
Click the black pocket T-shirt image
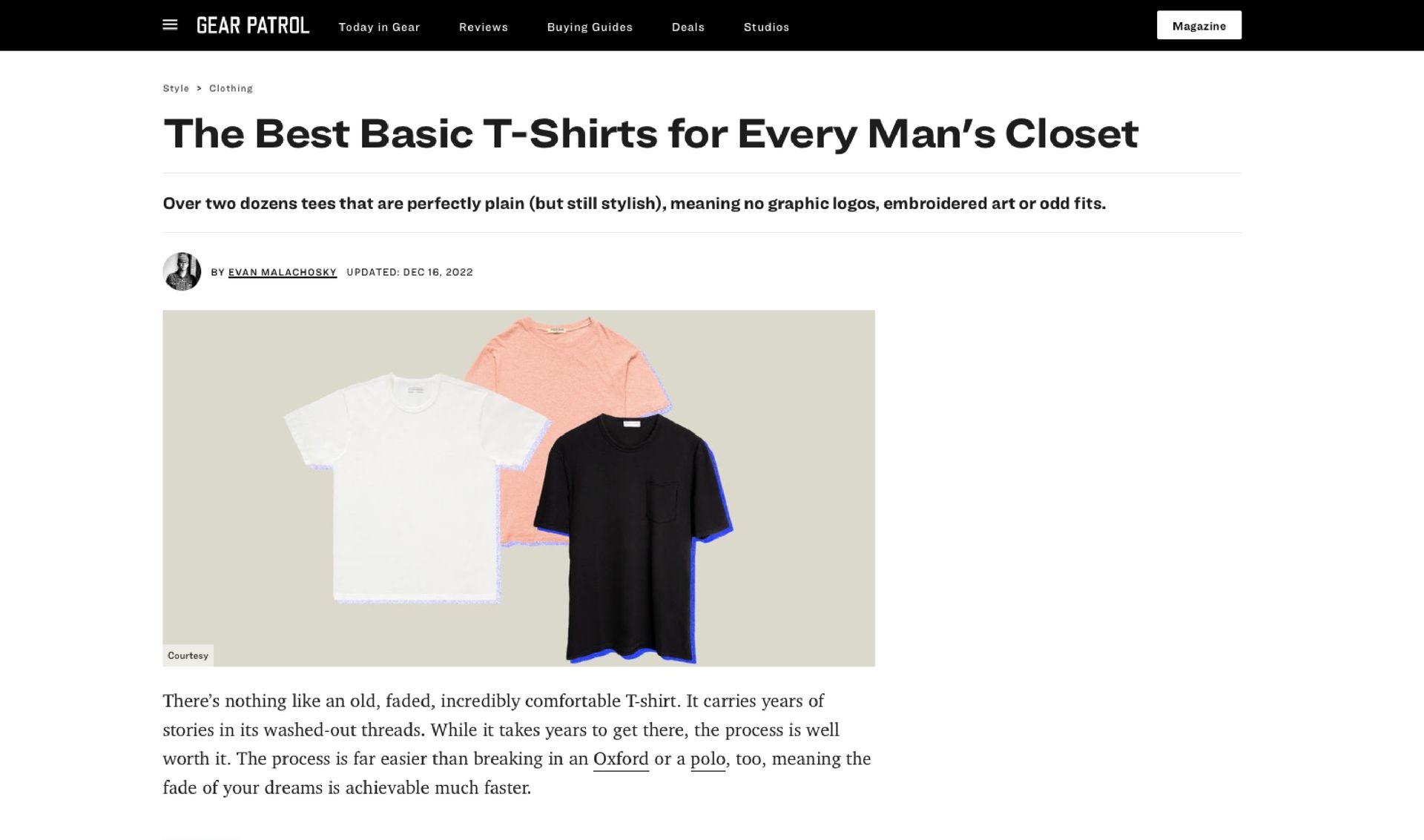point(632,538)
